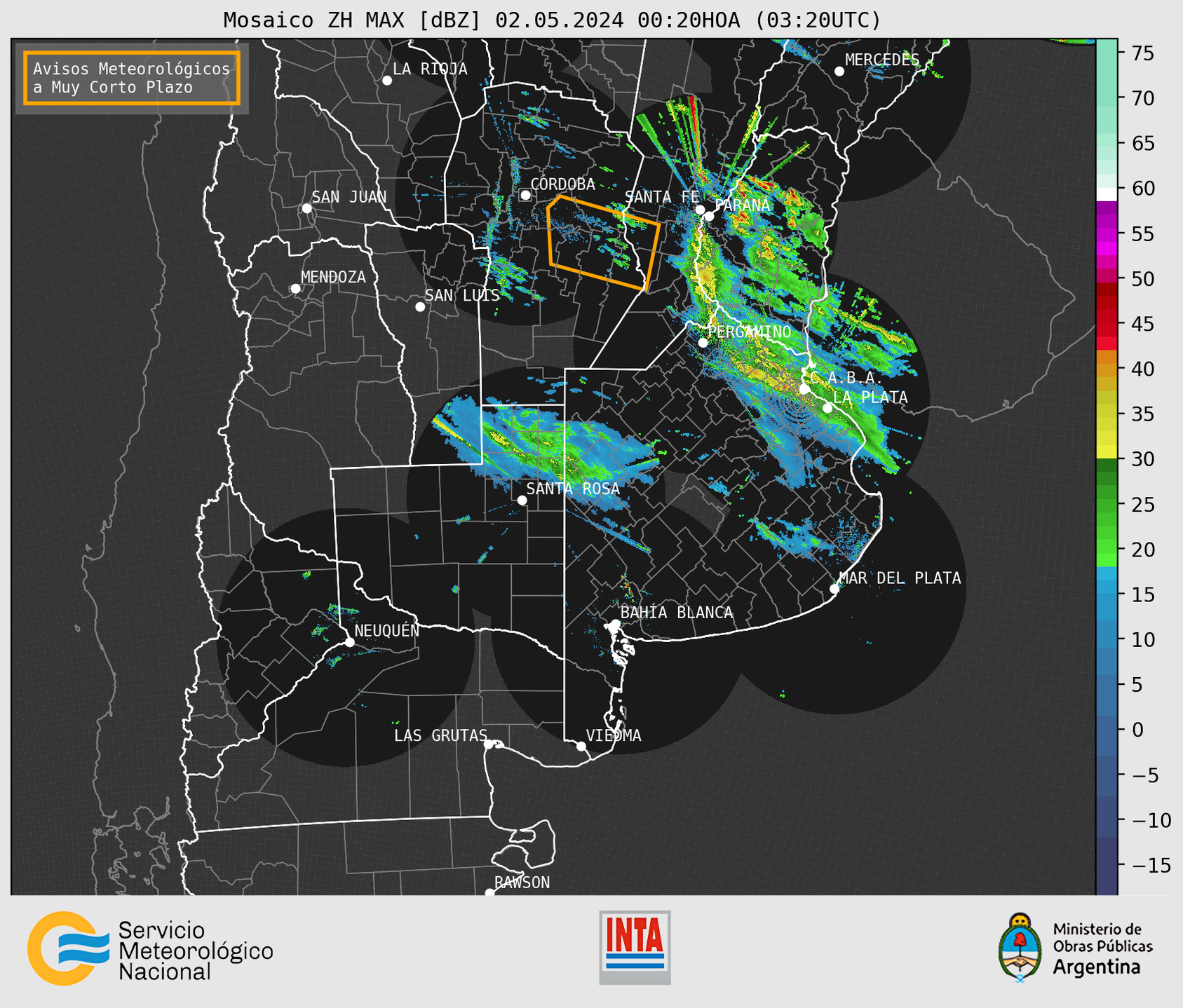The height and width of the screenshot is (1008, 1183).
Task: Click the white dot marking Rawson
Action: (489, 893)
